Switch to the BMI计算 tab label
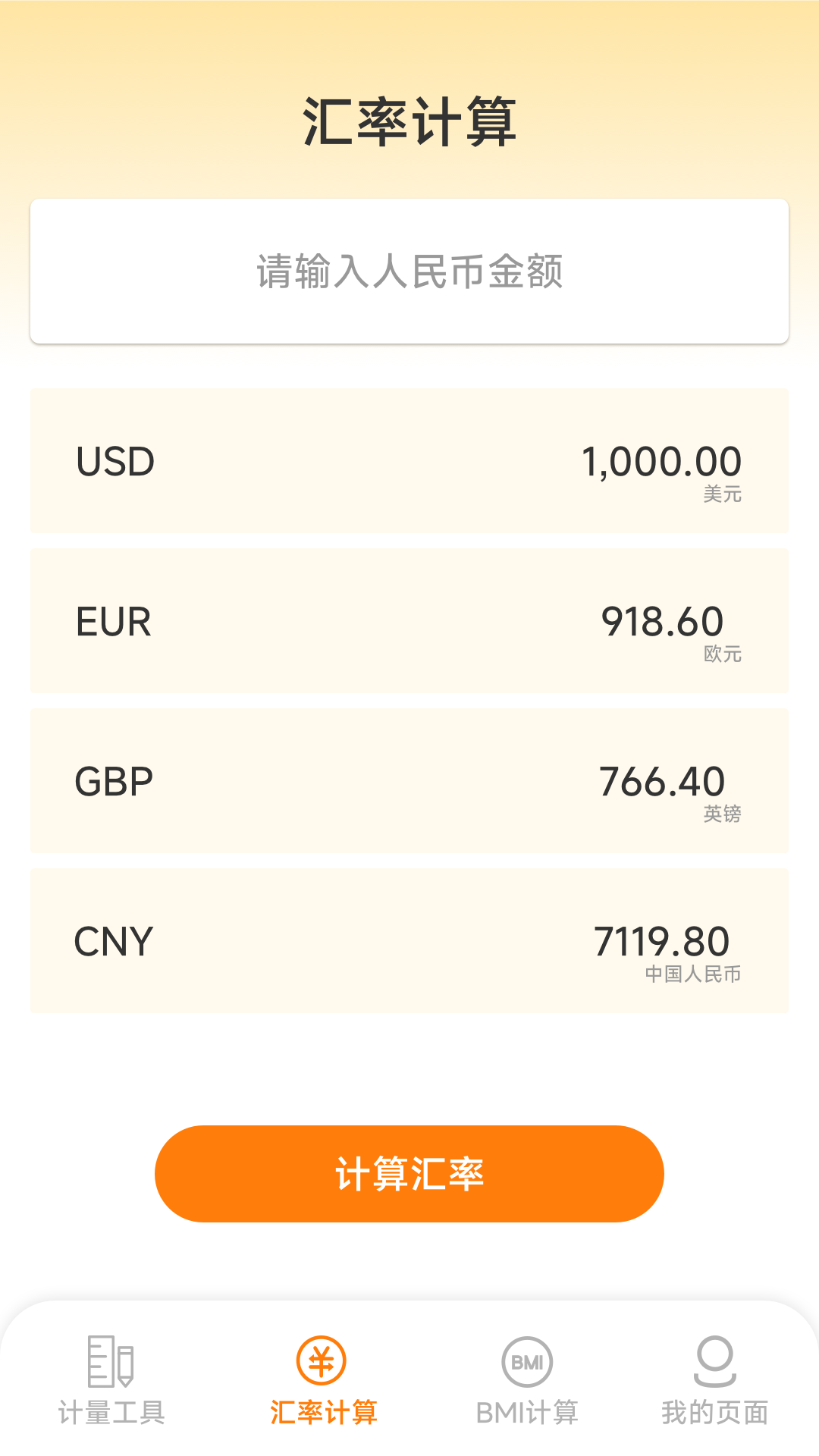This screenshot has height=1456, width=819. click(527, 1413)
